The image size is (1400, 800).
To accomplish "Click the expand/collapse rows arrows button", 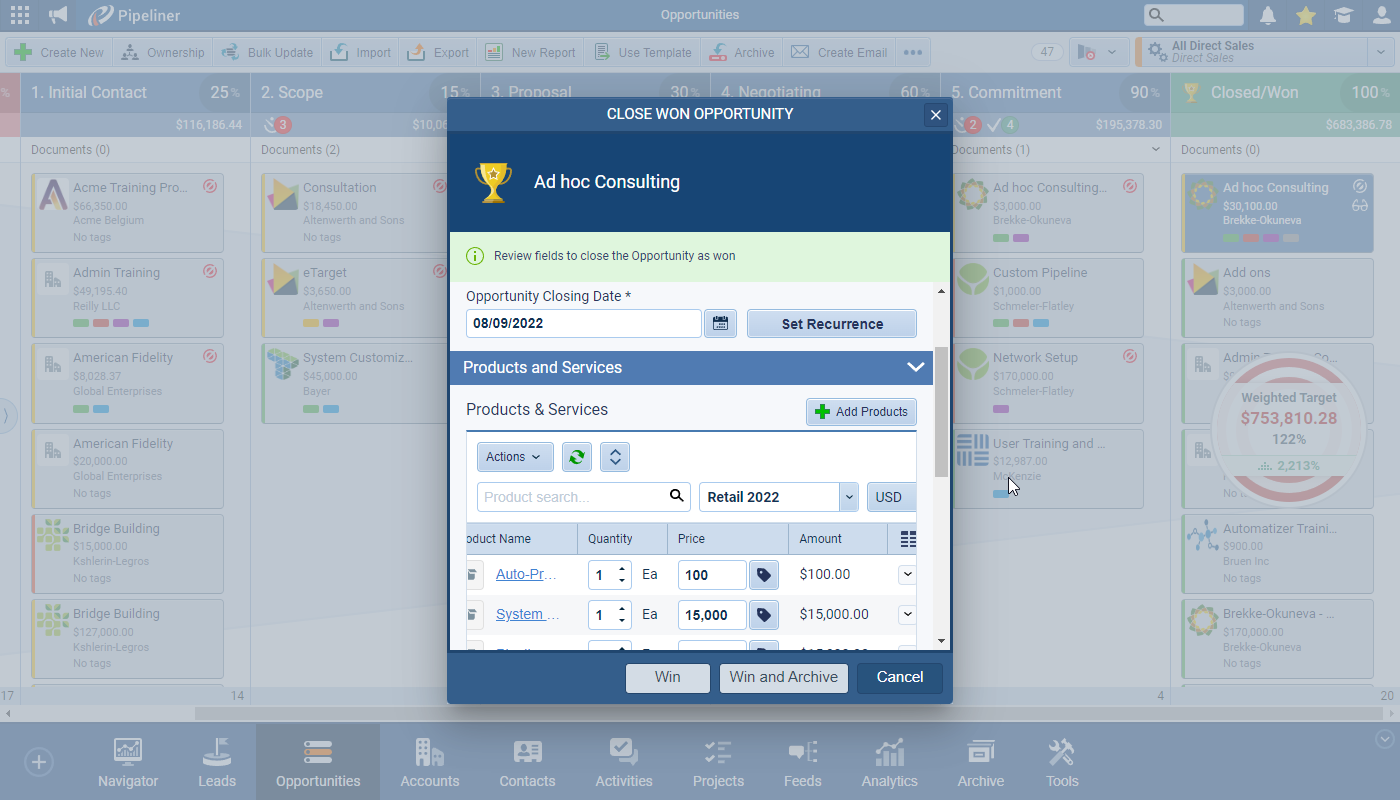I will (615, 457).
